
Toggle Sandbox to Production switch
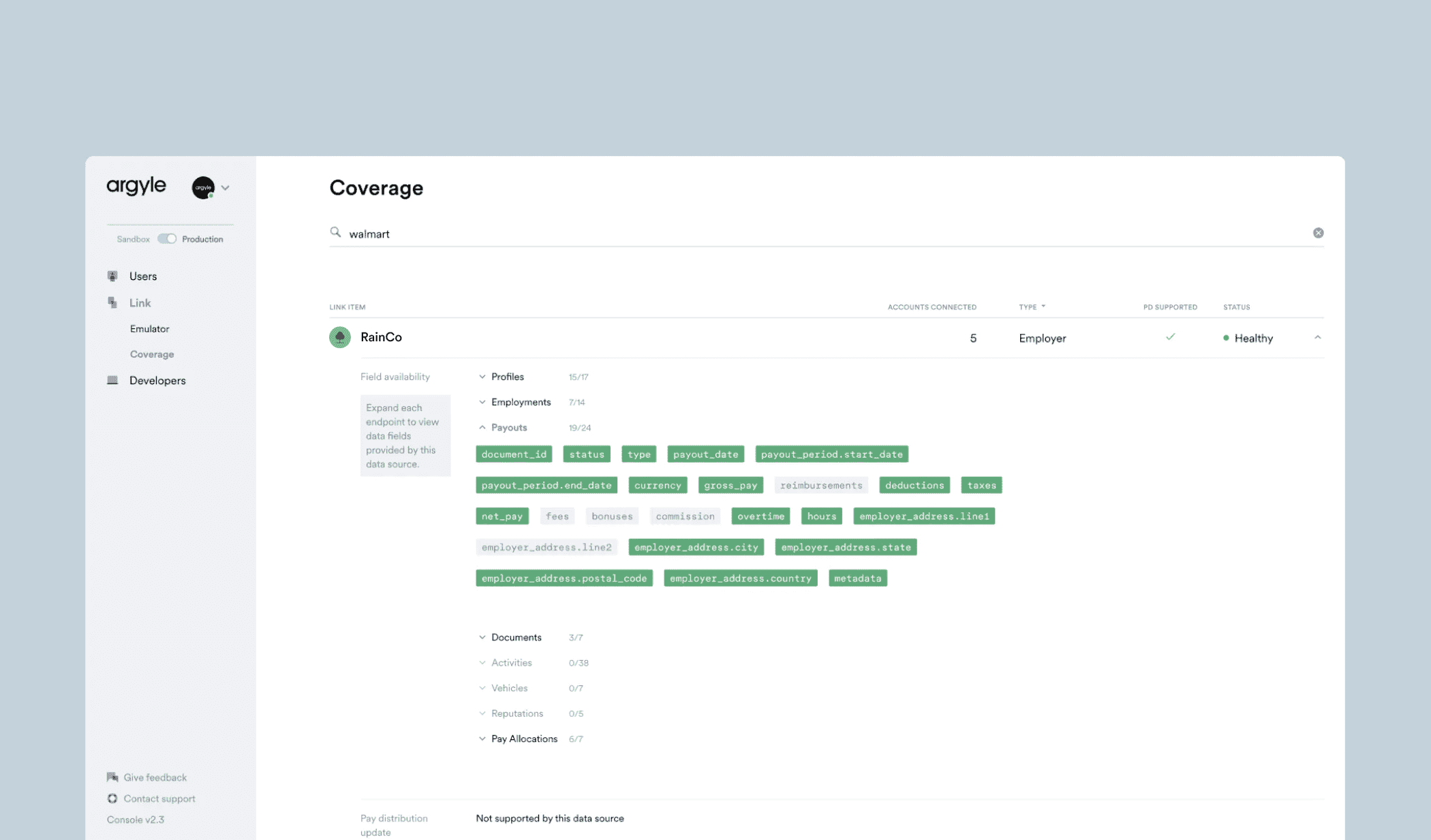click(167, 238)
